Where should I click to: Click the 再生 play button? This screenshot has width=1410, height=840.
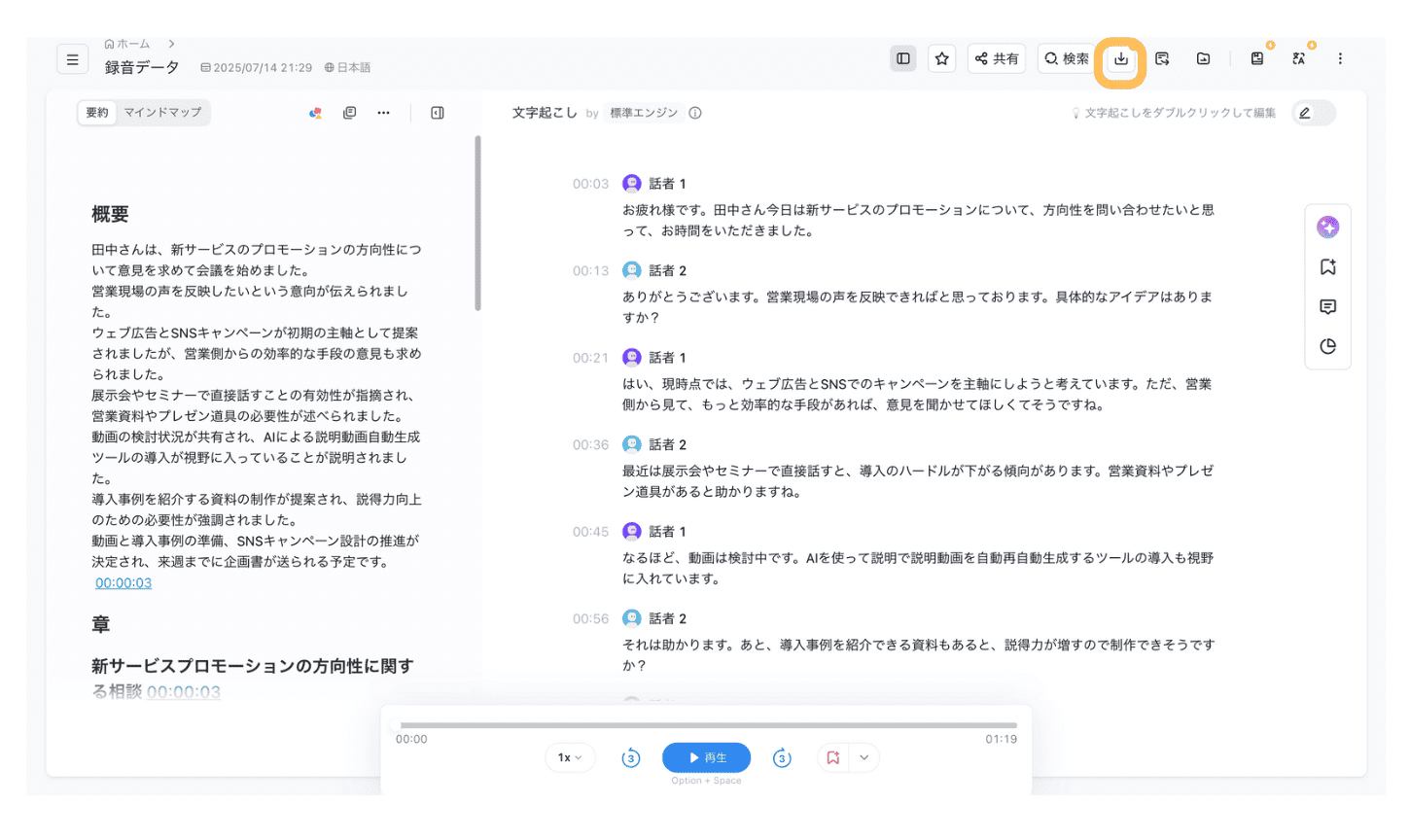(706, 758)
